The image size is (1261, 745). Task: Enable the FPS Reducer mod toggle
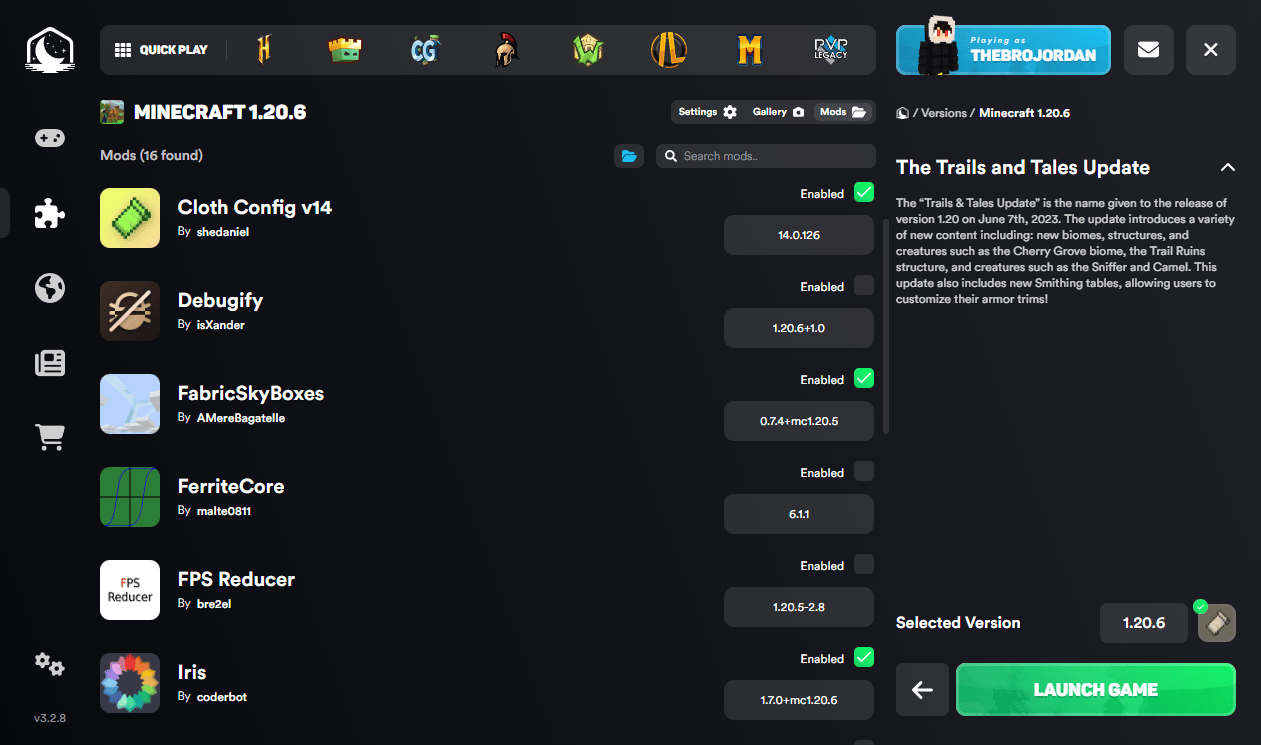862,564
